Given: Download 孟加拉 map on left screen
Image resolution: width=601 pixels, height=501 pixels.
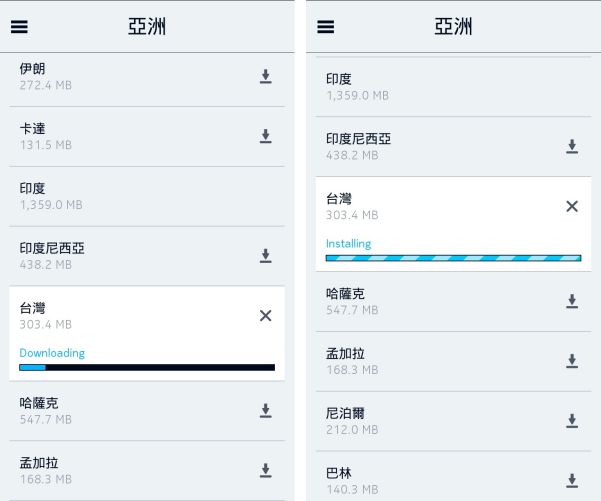Looking at the screenshot, I should [x=266, y=470].
